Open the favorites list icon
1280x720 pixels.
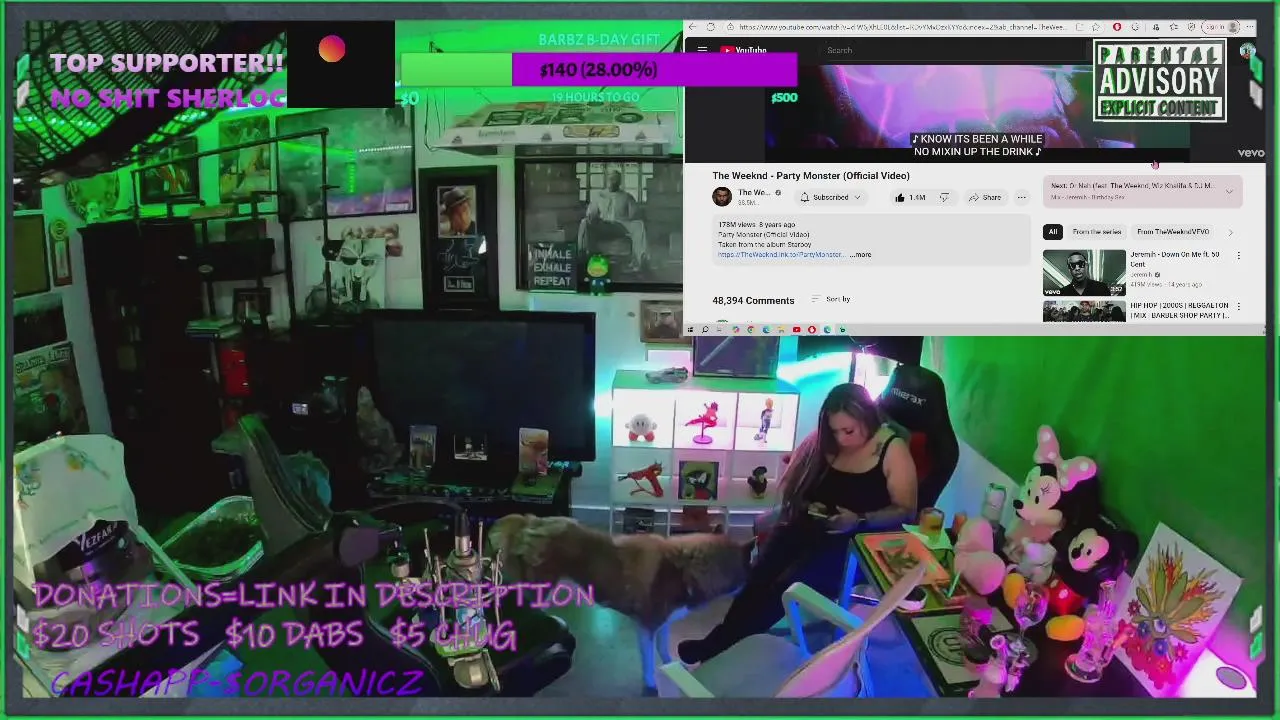[1174, 27]
